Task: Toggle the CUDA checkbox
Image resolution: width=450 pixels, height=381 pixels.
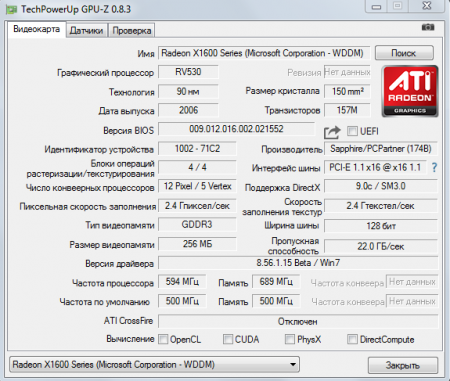Action: pos(228,339)
